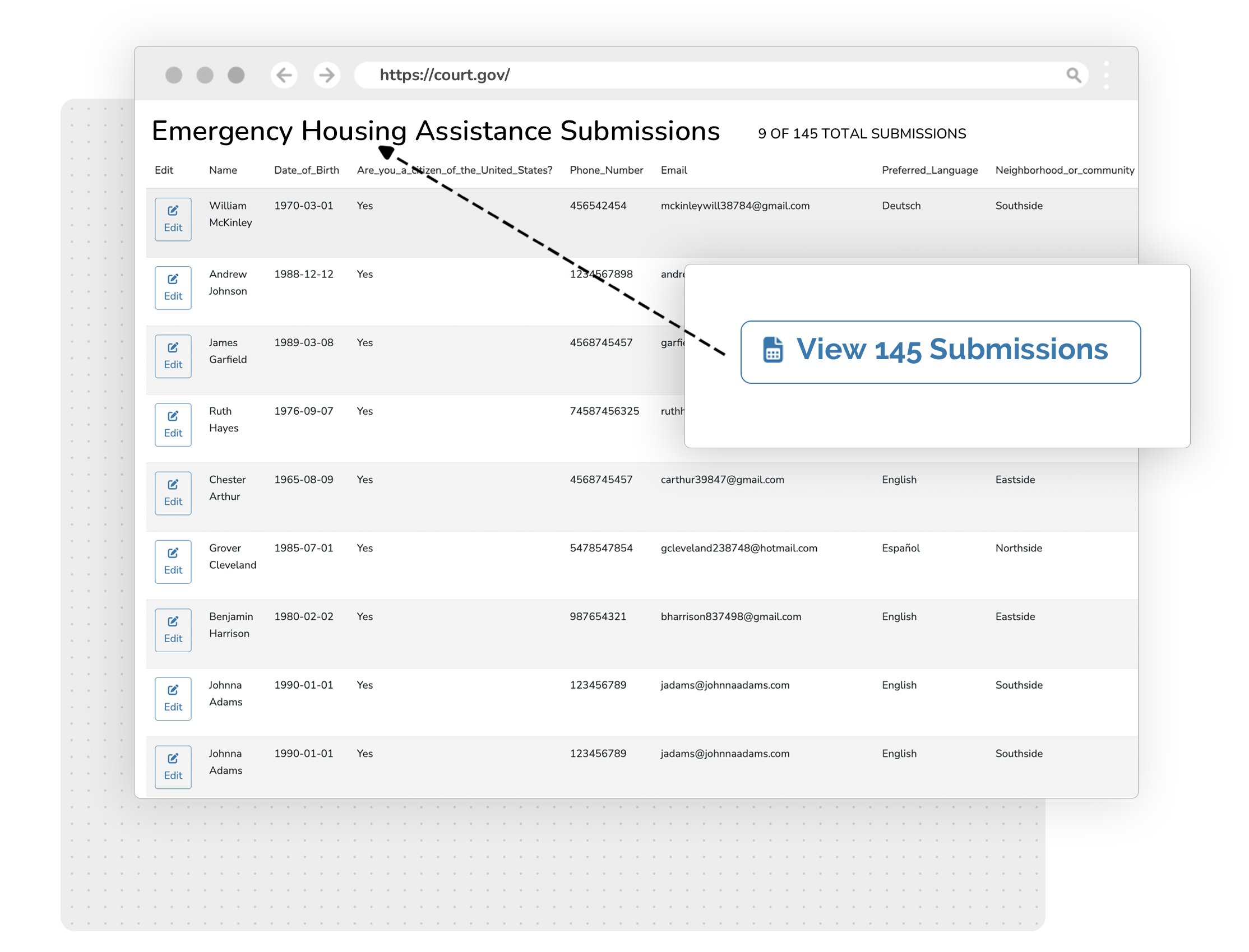
Task: Click the citizen question column header
Action: 454,170
